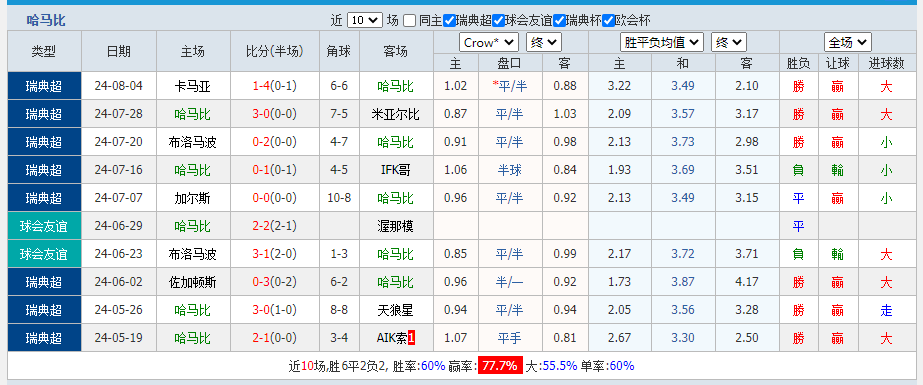Open the 全场 full-time dropdown
The height and width of the screenshot is (385, 923).
coord(848,42)
